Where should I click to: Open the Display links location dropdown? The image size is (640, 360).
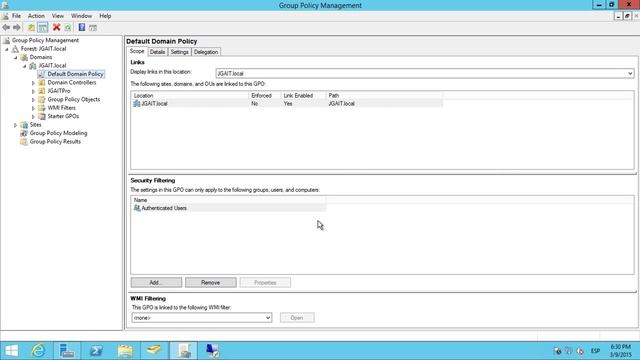pyautogui.click(x=425, y=73)
